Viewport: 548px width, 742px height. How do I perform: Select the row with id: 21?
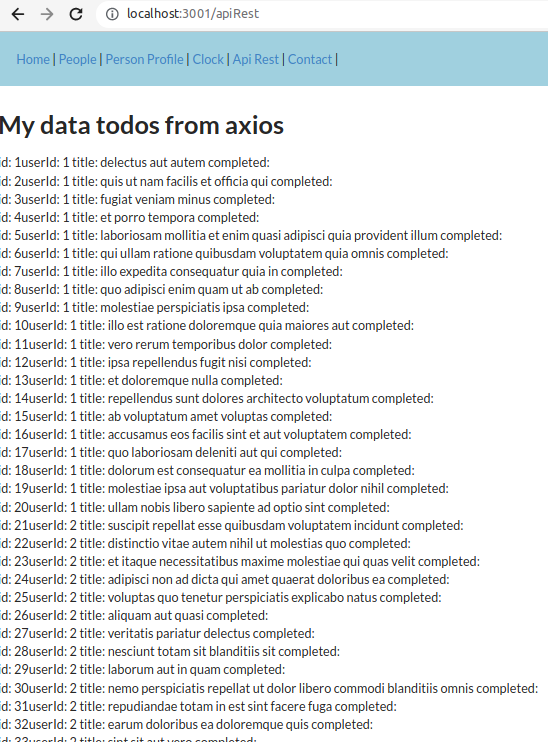pyautogui.click(x=232, y=525)
